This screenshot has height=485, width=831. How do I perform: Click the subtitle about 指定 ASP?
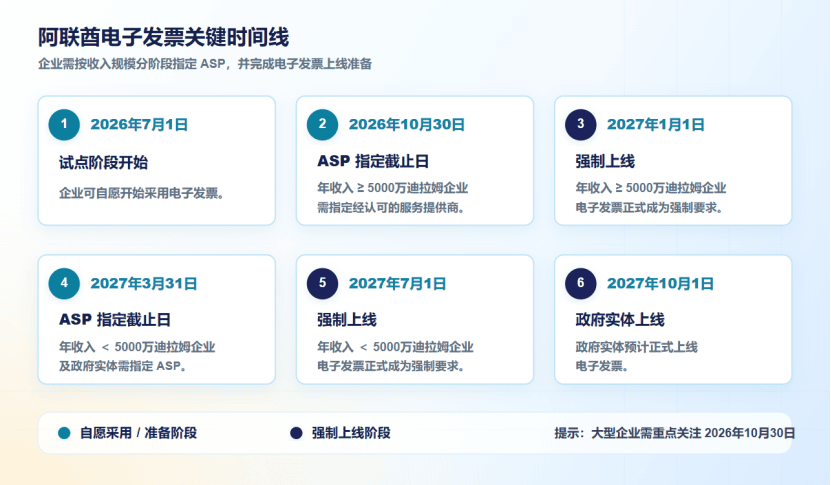click(205, 64)
